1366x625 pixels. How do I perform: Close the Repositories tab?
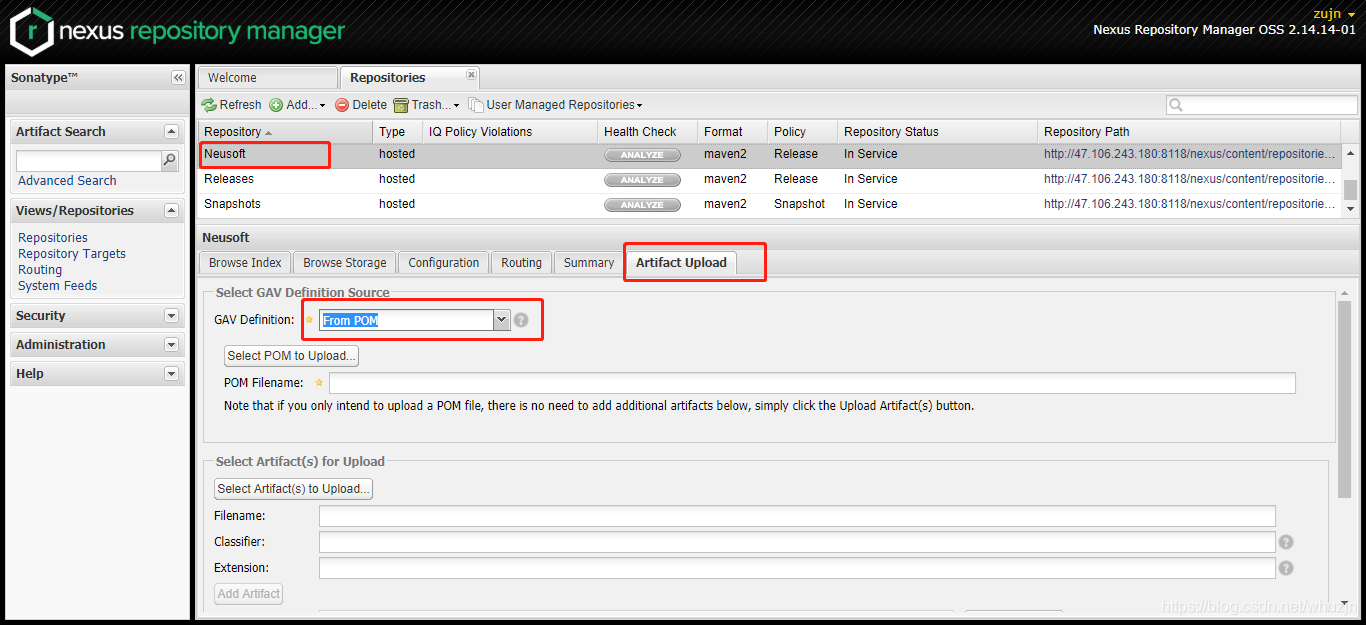472,75
